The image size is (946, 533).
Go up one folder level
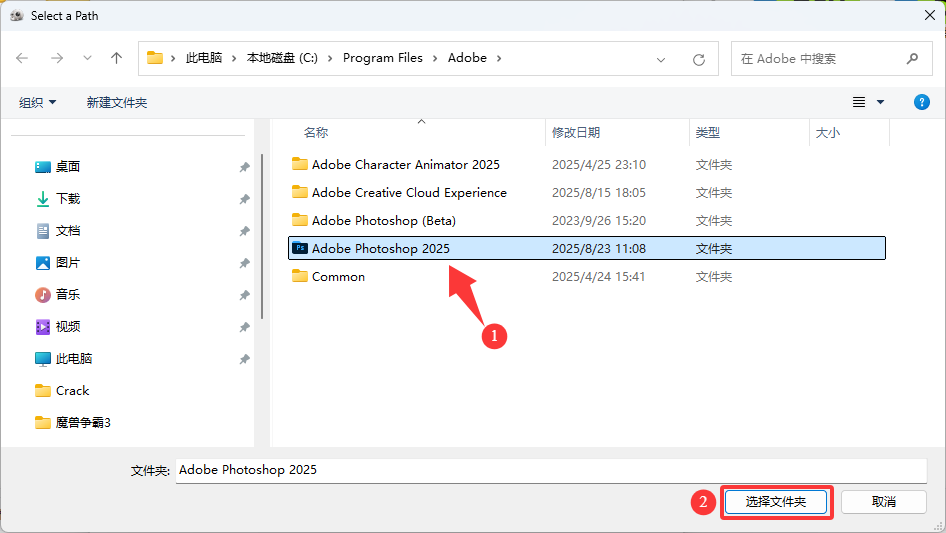116,58
